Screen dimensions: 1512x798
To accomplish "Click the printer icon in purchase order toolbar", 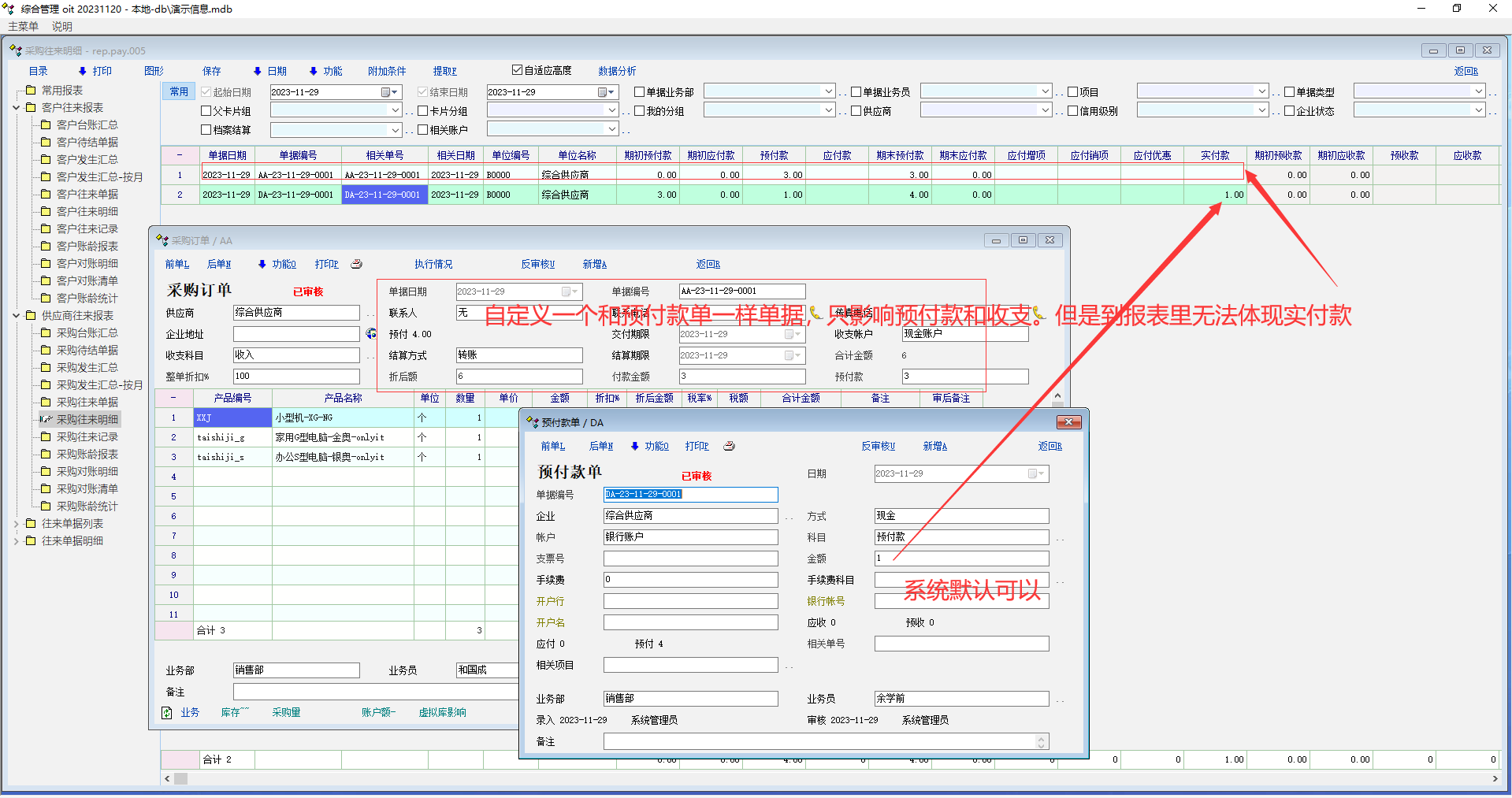I will click(x=356, y=265).
